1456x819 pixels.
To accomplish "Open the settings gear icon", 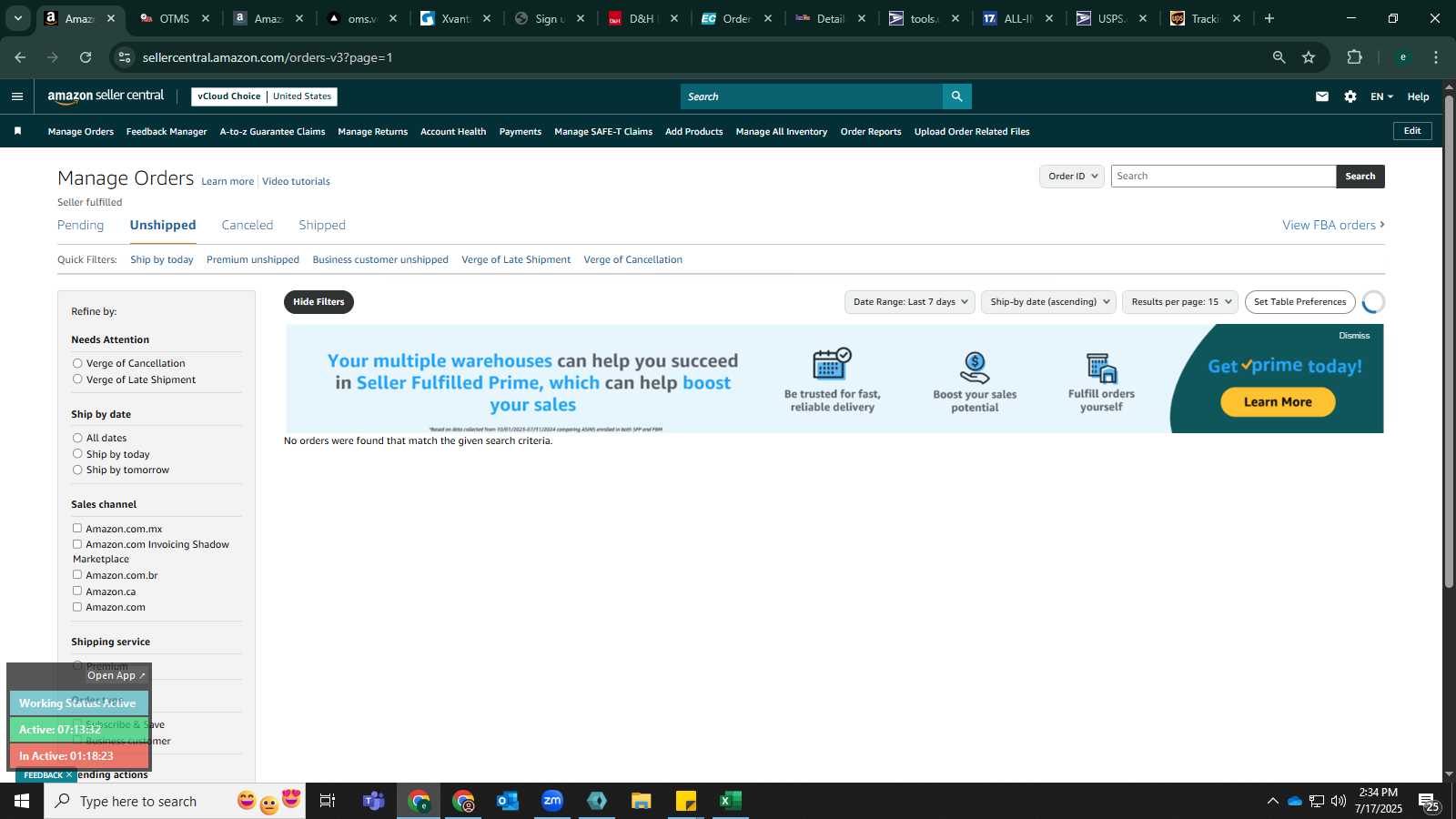I will click(x=1350, y=96).
